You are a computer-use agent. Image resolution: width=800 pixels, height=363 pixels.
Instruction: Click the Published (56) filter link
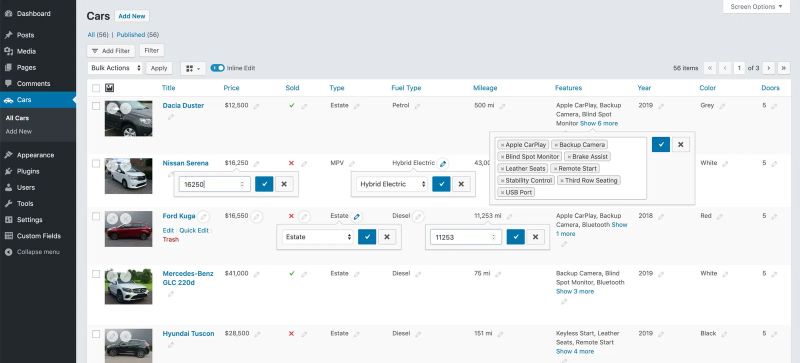pyautogui.click(x=137, y=35)
